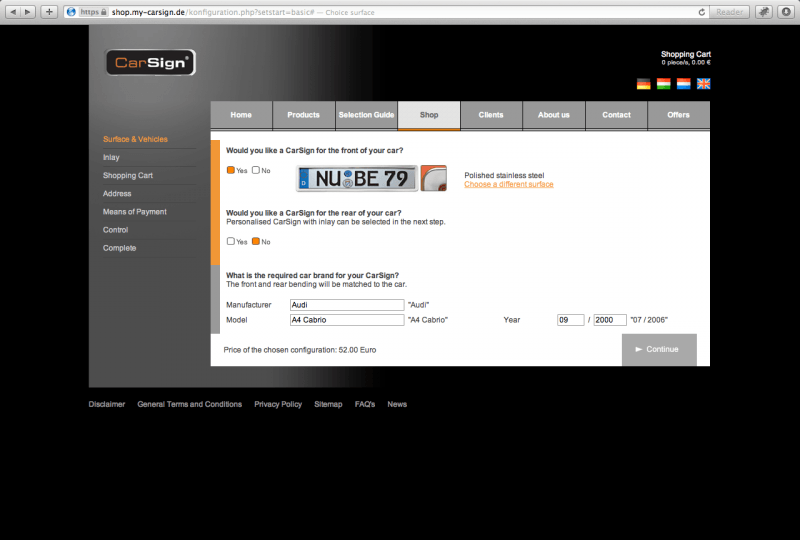Screen dimensions: 800x540
Task: Reload the page with the refresh icon
Action: [702, 12]
